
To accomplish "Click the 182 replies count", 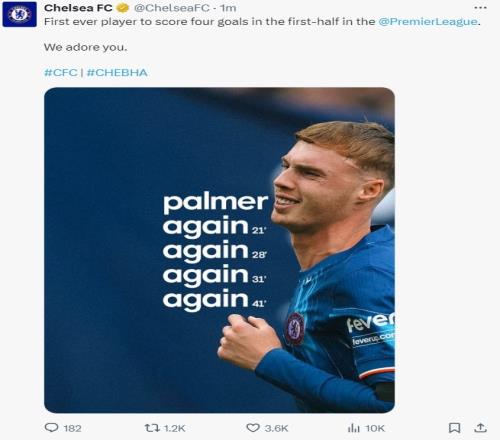I will [x=72, y=428].
